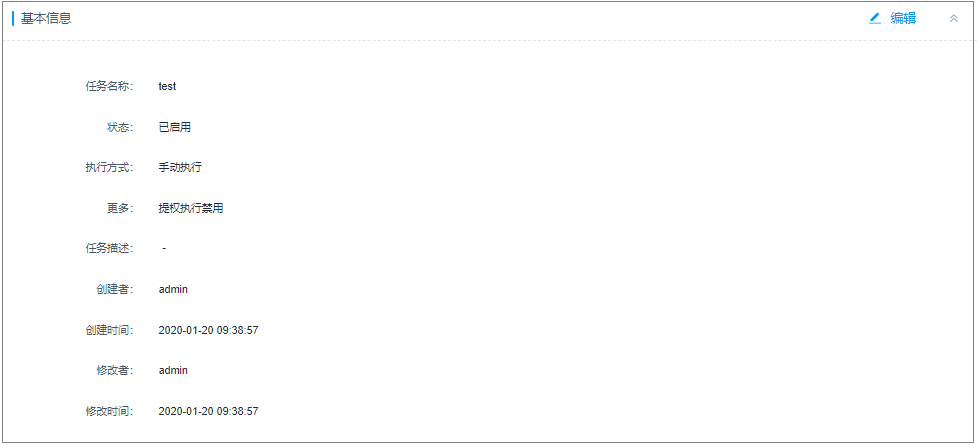977x445 pixels.
Task: Collapse the 基本信息 panel with the double chevron
Action: (x=953, y=19)
